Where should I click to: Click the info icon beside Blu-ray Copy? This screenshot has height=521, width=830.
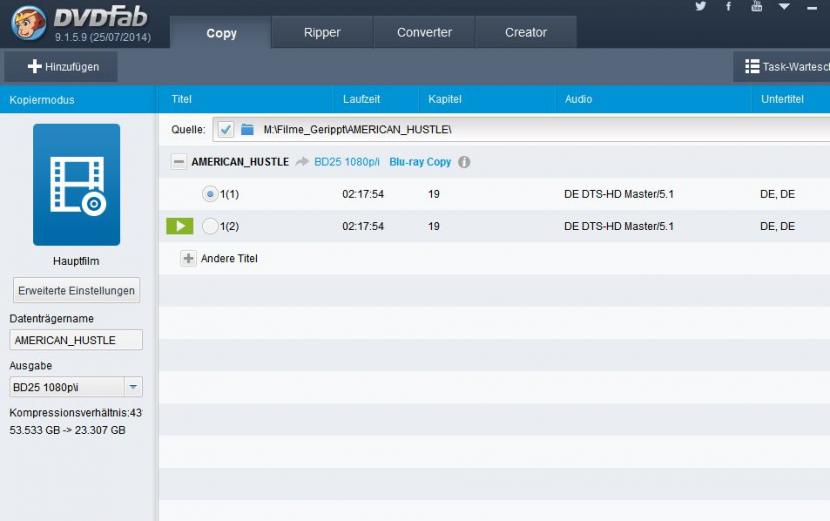click(464, 162)
